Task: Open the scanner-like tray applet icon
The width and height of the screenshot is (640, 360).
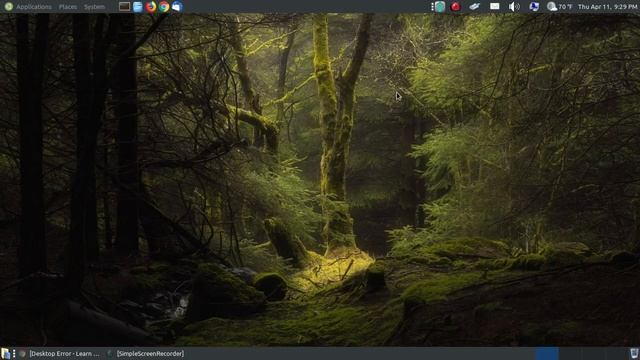Action: [474, 7]
